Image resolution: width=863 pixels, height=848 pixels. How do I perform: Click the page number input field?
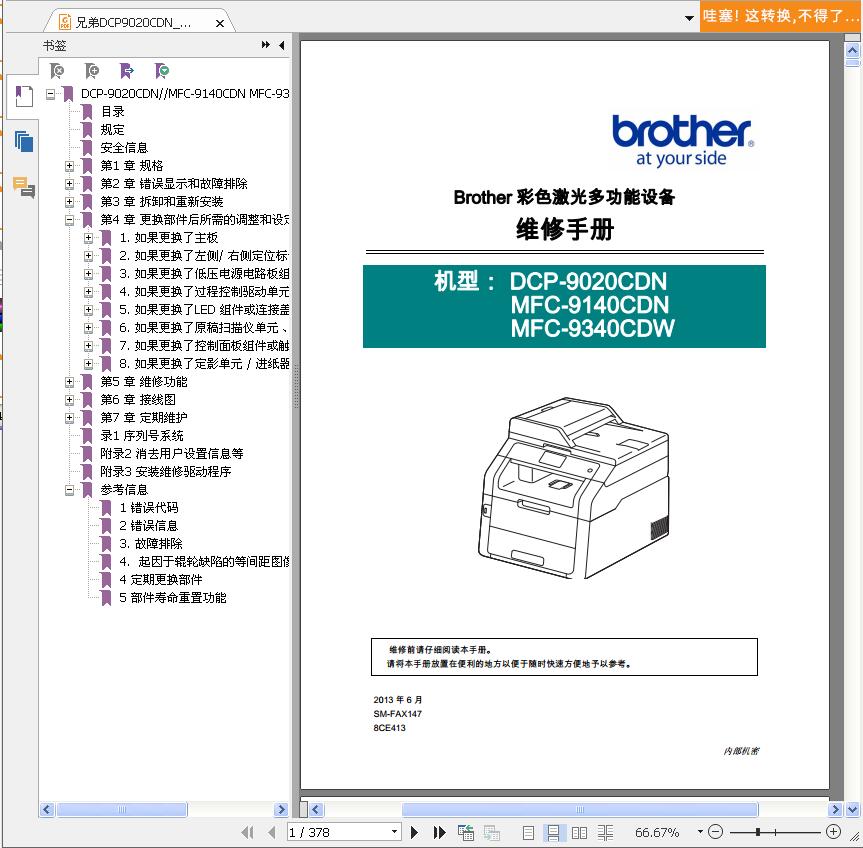338,833
